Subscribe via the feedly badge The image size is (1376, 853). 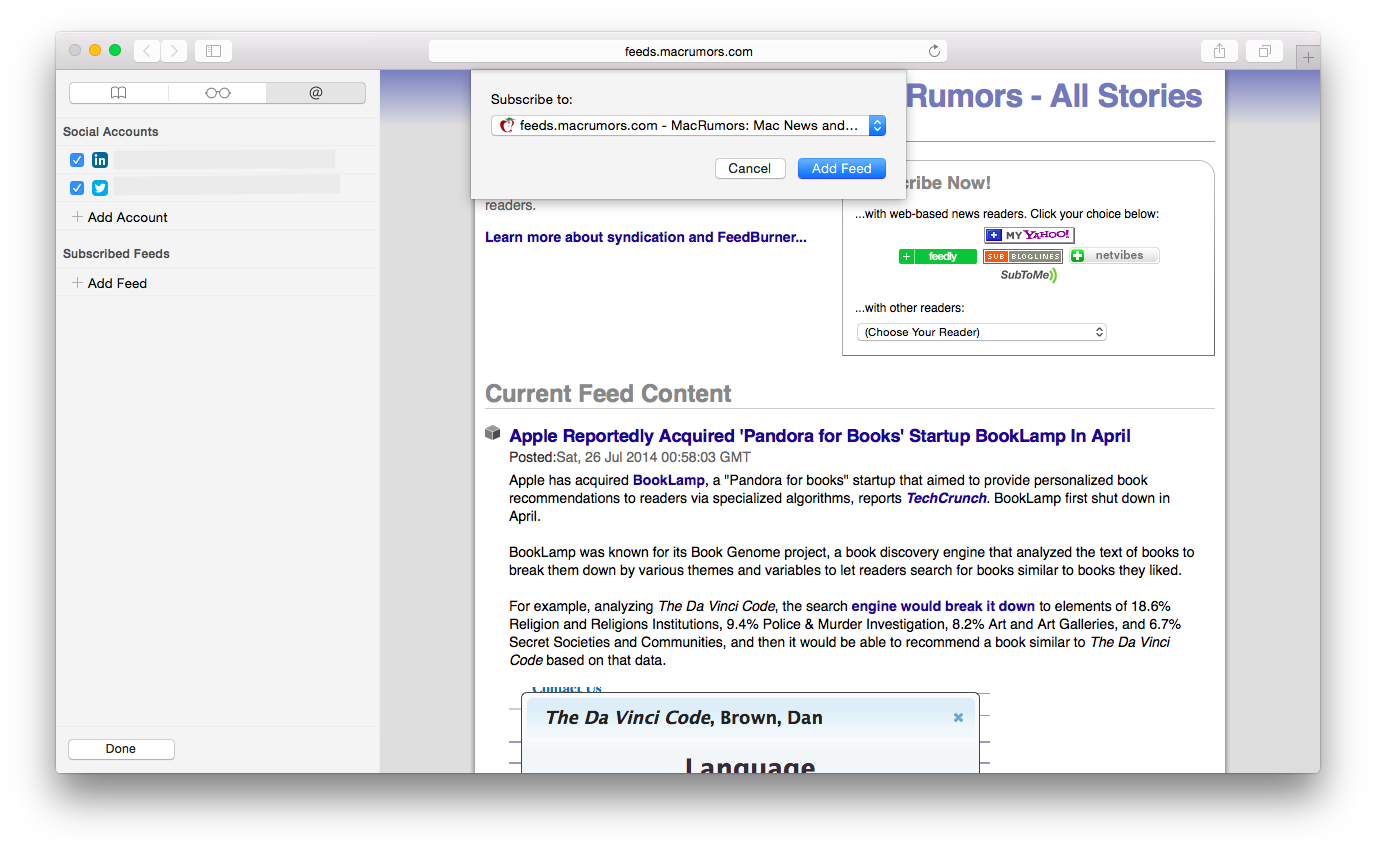938,256
